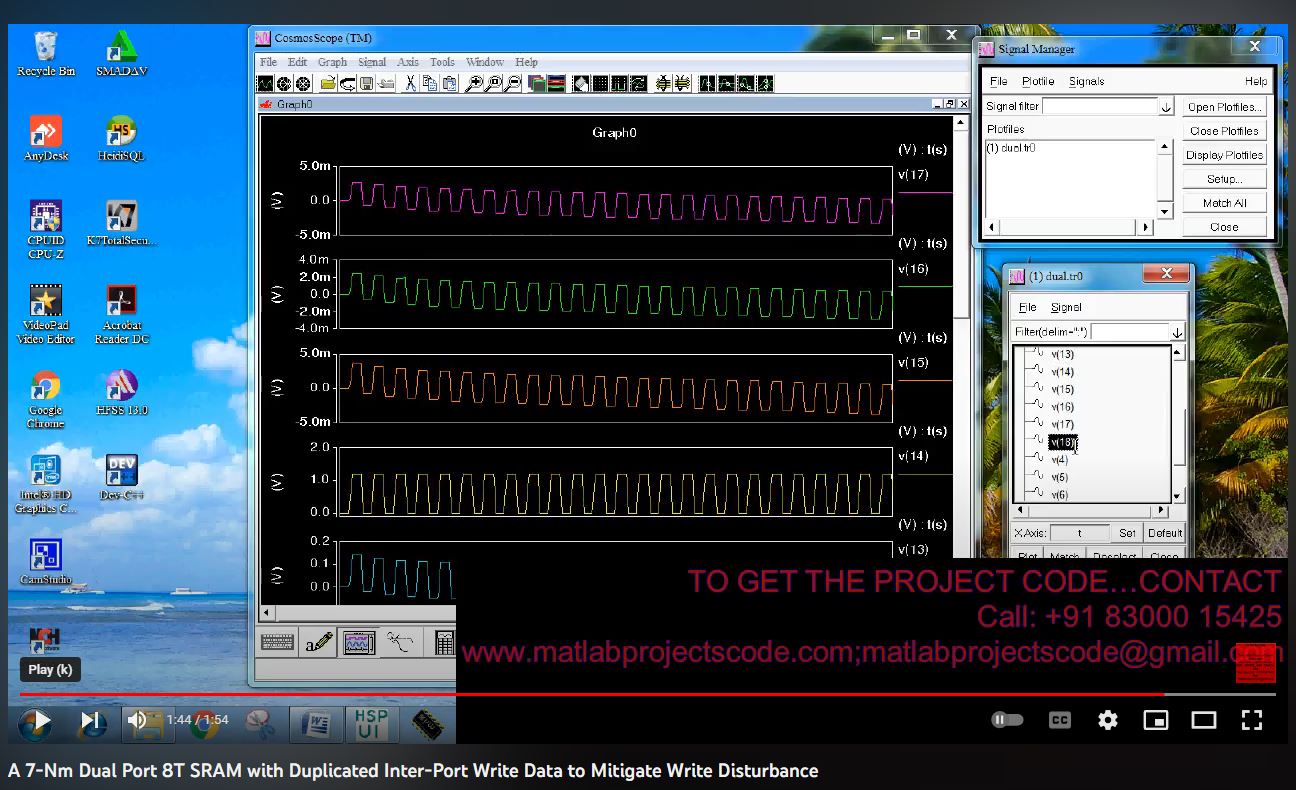This screenshot has height=790, width=1296.
Task: Click the Save floppy disk toolbar icon
Action: pyautogui.click(x=367, y=84)
